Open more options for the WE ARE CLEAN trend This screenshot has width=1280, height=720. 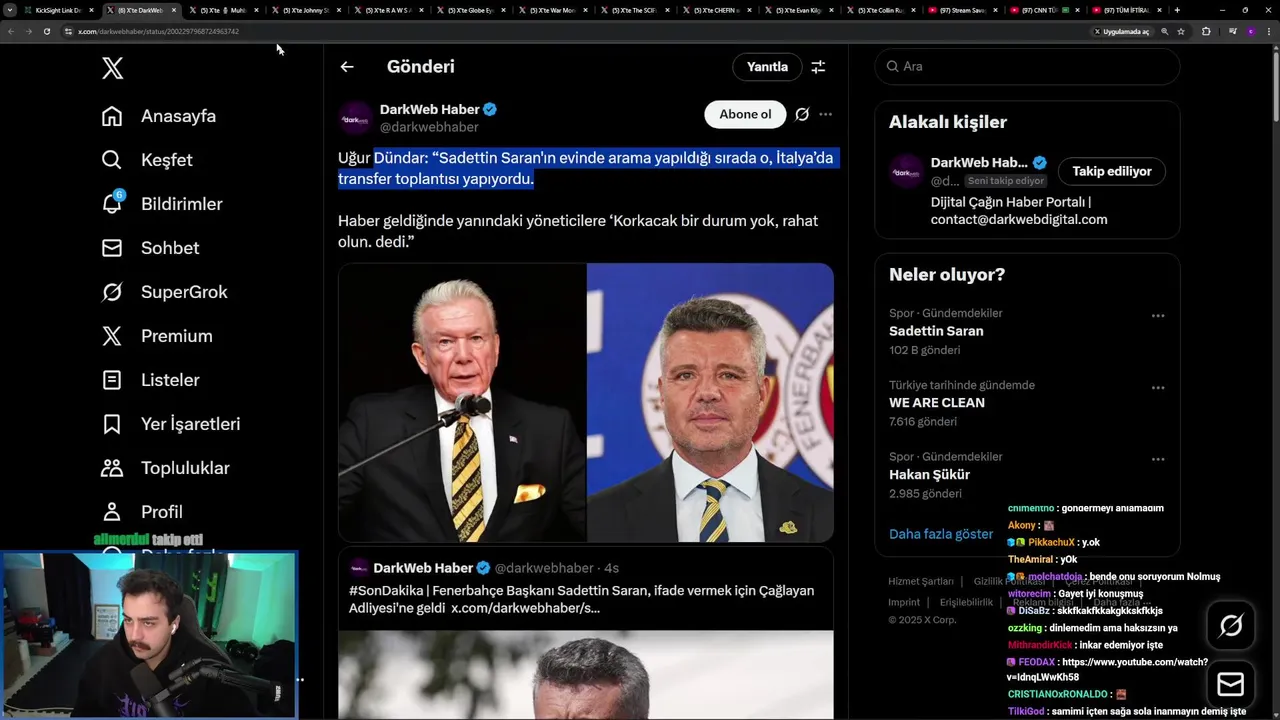click(x=1157, y=388)
